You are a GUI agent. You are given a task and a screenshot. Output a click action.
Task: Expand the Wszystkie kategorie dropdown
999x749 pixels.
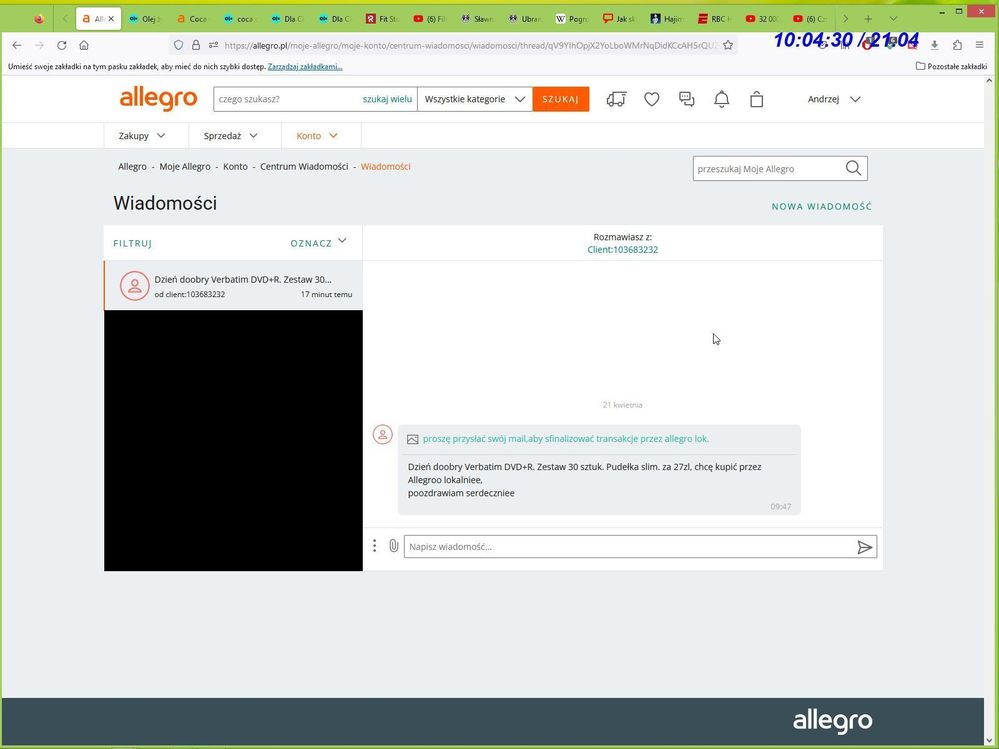point(474,99)
